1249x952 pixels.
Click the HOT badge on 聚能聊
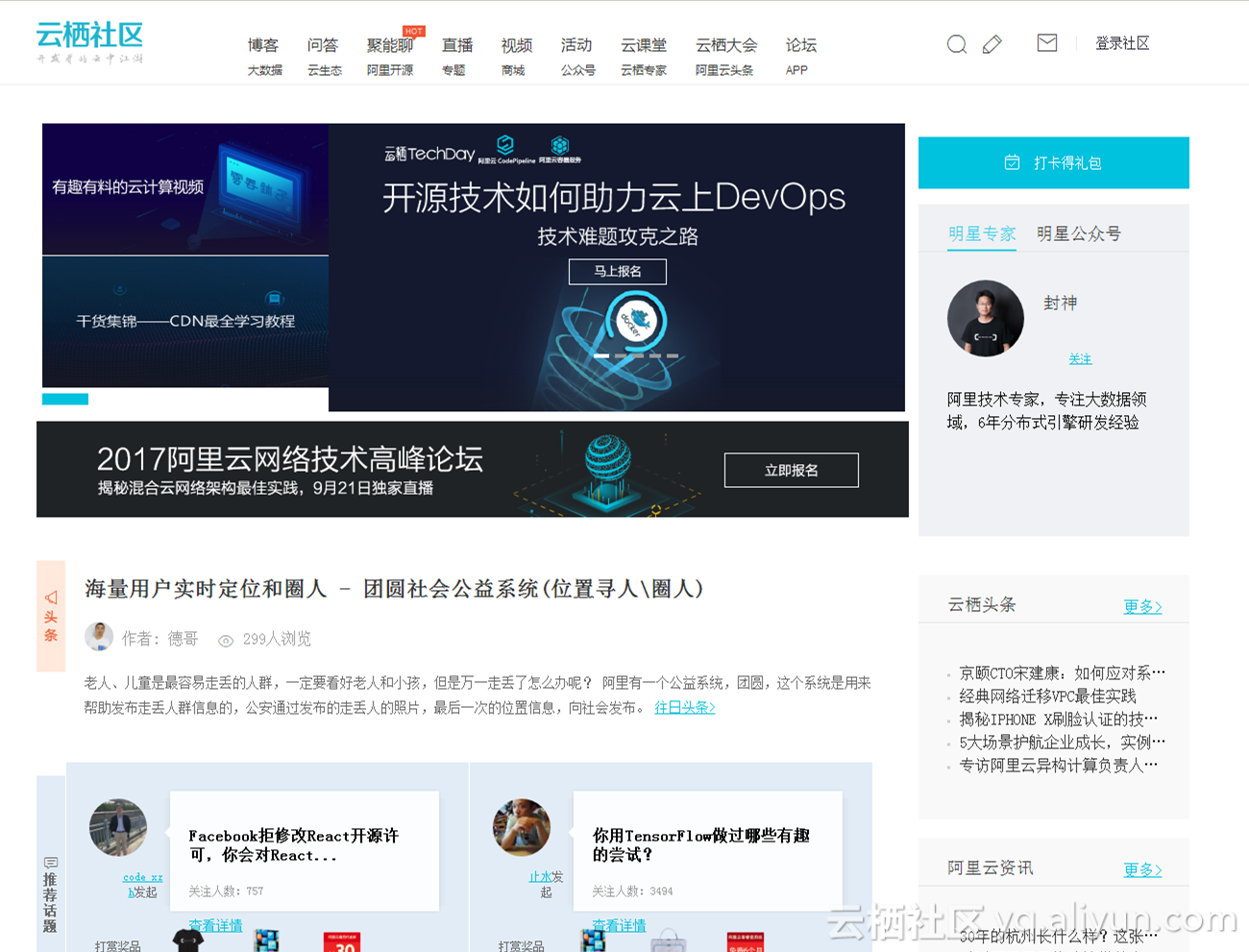[413, 31]
